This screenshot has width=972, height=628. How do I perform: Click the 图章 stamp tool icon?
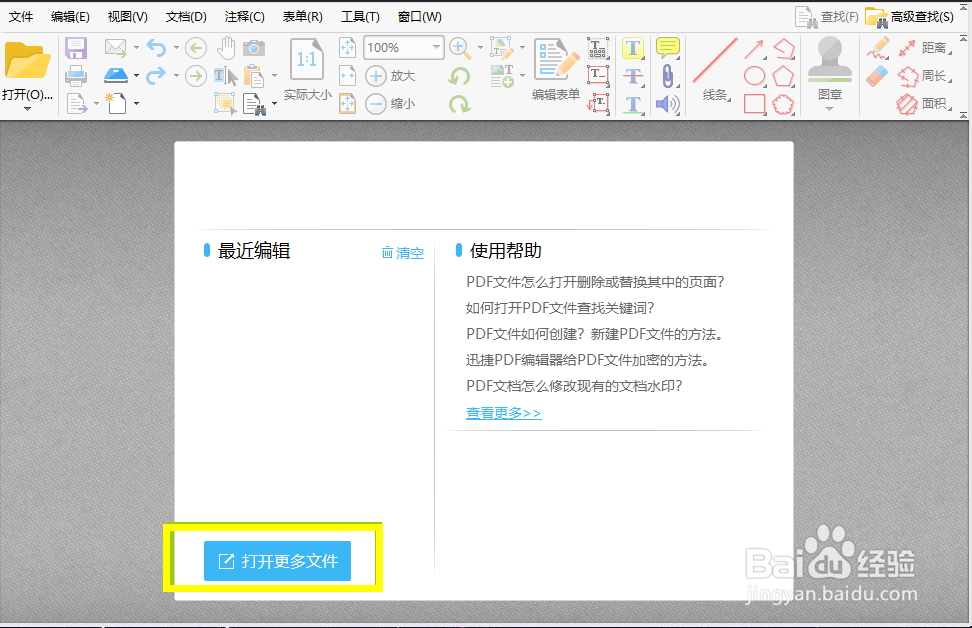tap(829, 60)
